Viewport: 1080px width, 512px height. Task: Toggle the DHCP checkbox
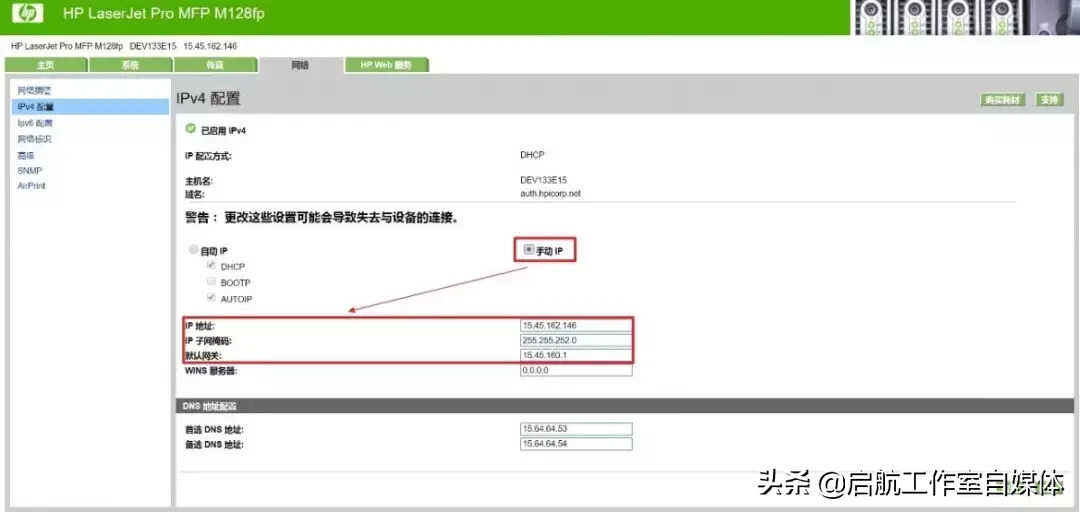tap(211, 265)
